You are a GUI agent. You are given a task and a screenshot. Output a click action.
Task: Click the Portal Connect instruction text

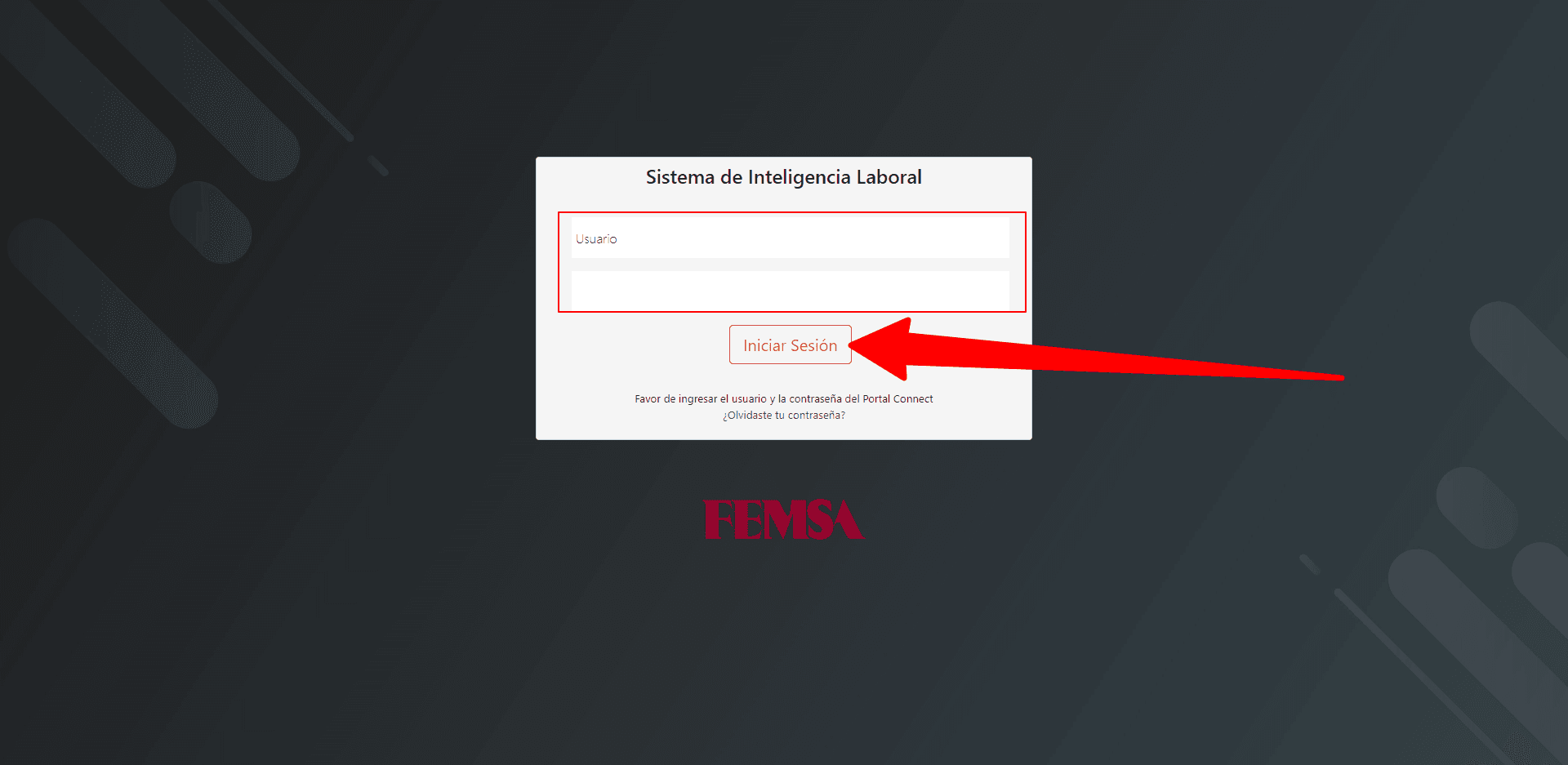click(x=784, y=399)
